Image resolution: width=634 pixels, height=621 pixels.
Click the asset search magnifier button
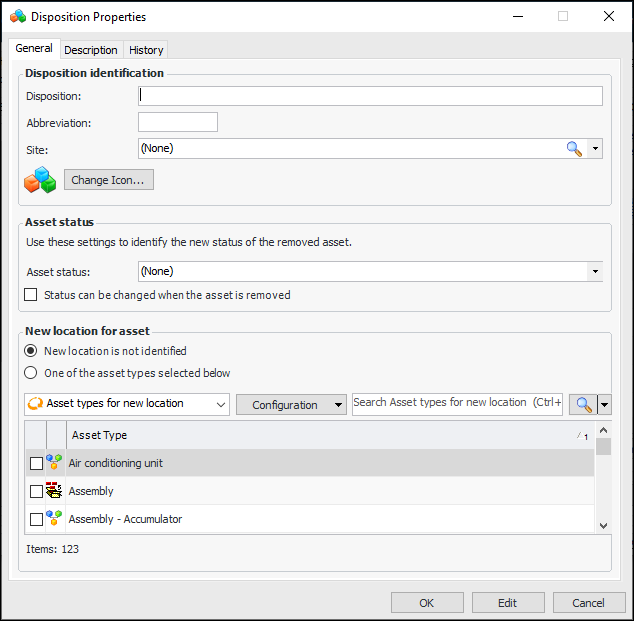pos(582,404)
